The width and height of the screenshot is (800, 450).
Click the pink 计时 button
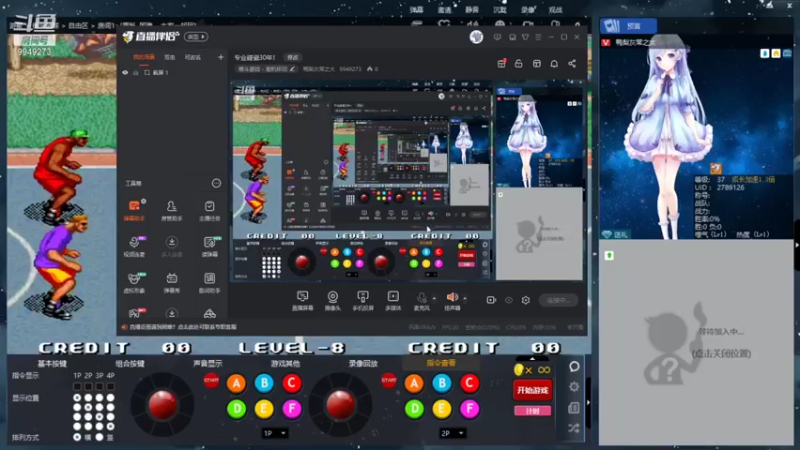pyautogui.click(x=532, y=411)
